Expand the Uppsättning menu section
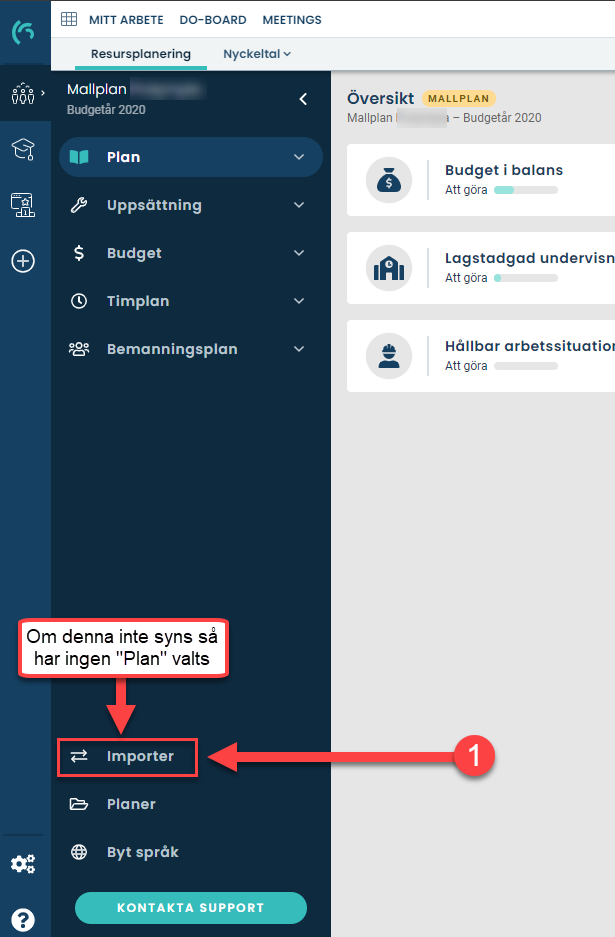 pos(190,205)
